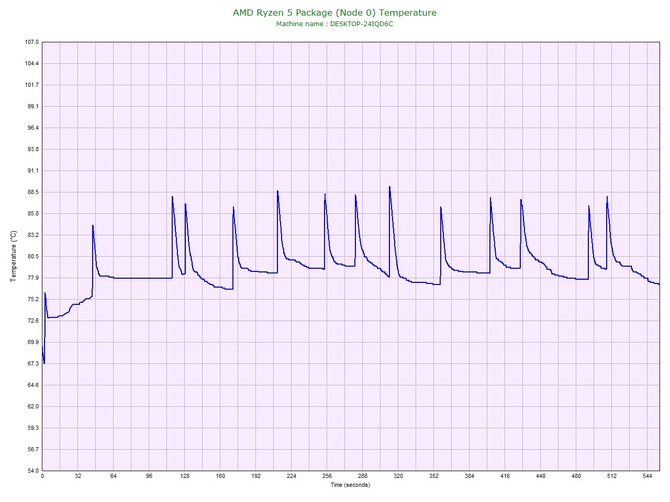The image size is (670, 502).
Task: Click the 64.6 y-axis value
Action: [32, 385]
